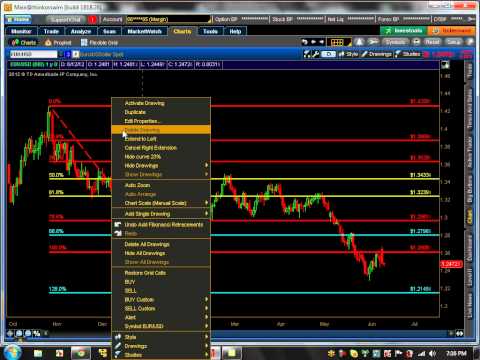This screenshot has width=480, height=360.
Task: Select Cancel Right Extension menu entry
Action: coord(161,148)
